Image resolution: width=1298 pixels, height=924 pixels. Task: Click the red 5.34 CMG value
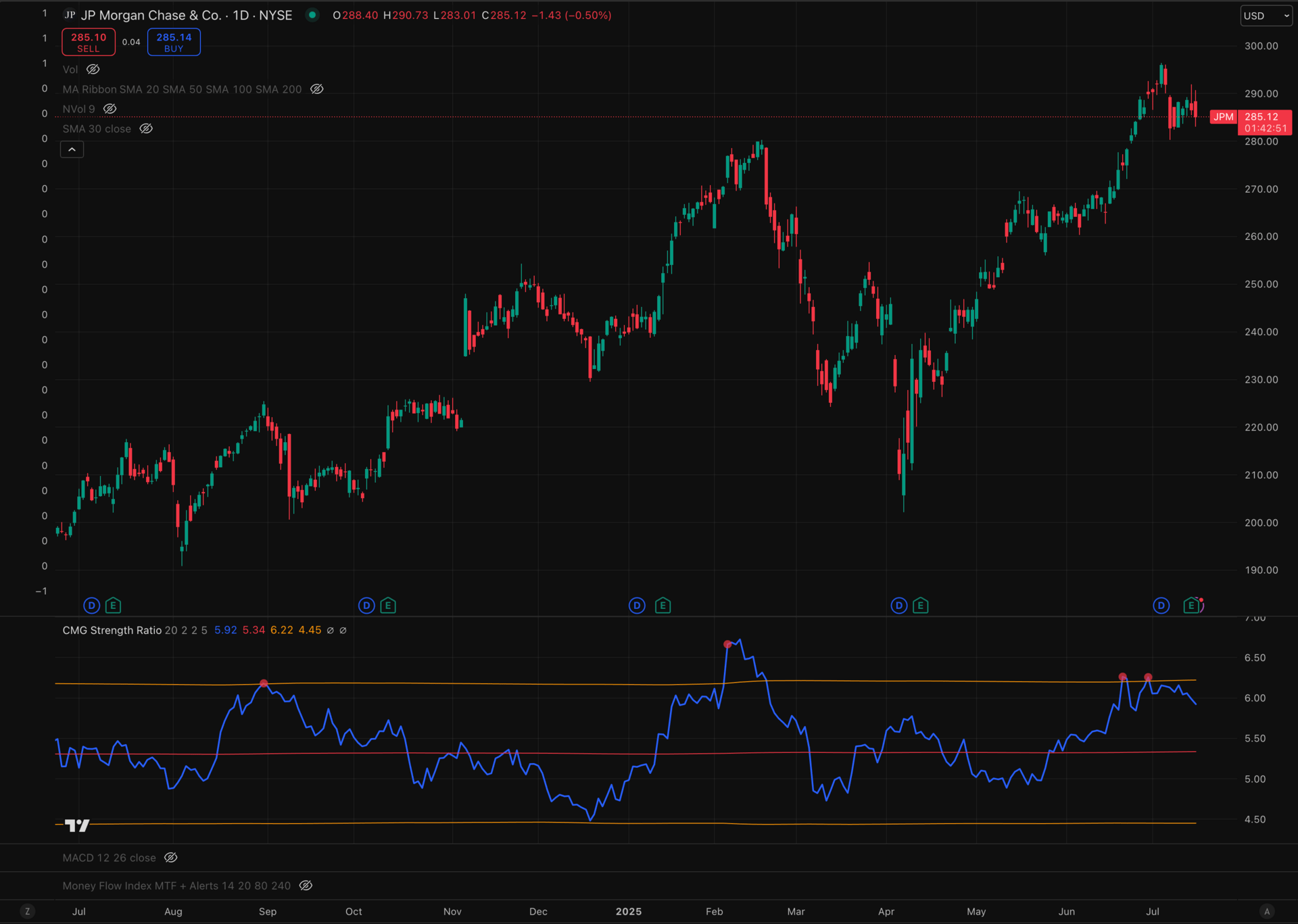(254, 631)
